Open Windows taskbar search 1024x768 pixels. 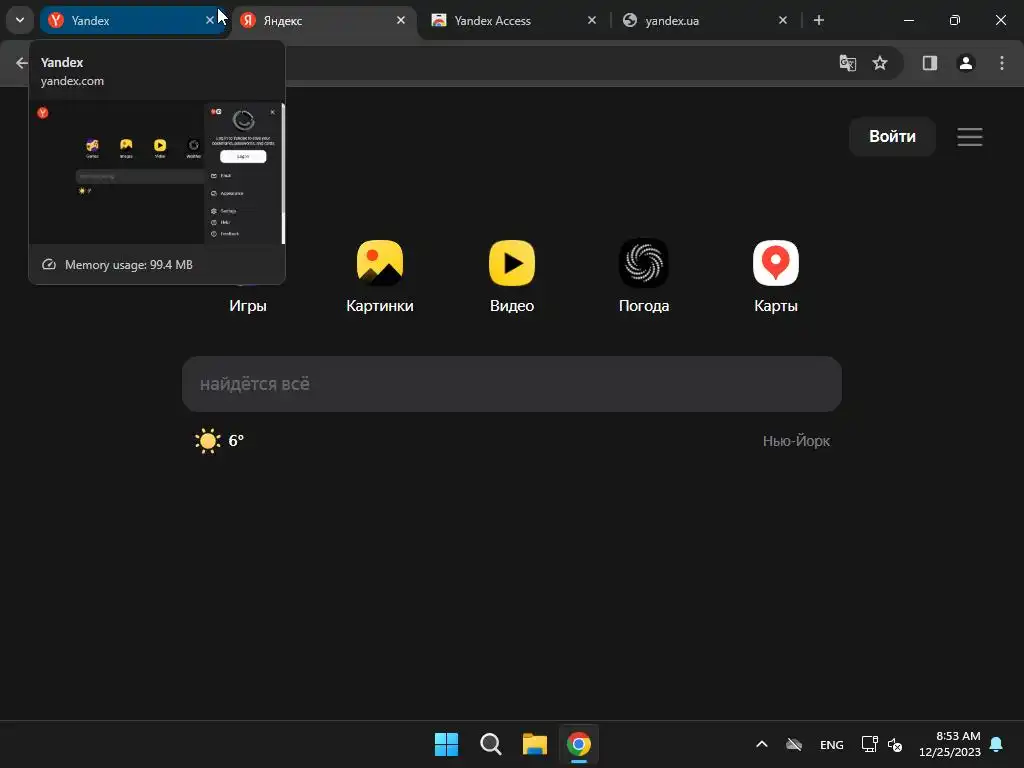[490, 744]
